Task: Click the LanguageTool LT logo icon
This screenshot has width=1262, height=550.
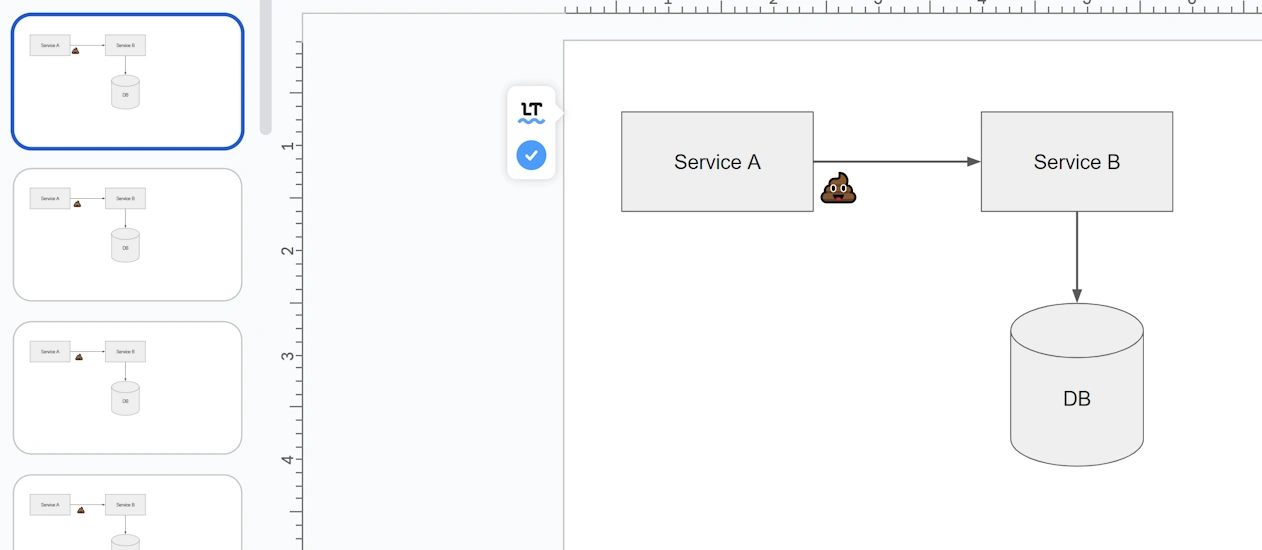Action: 531,112
